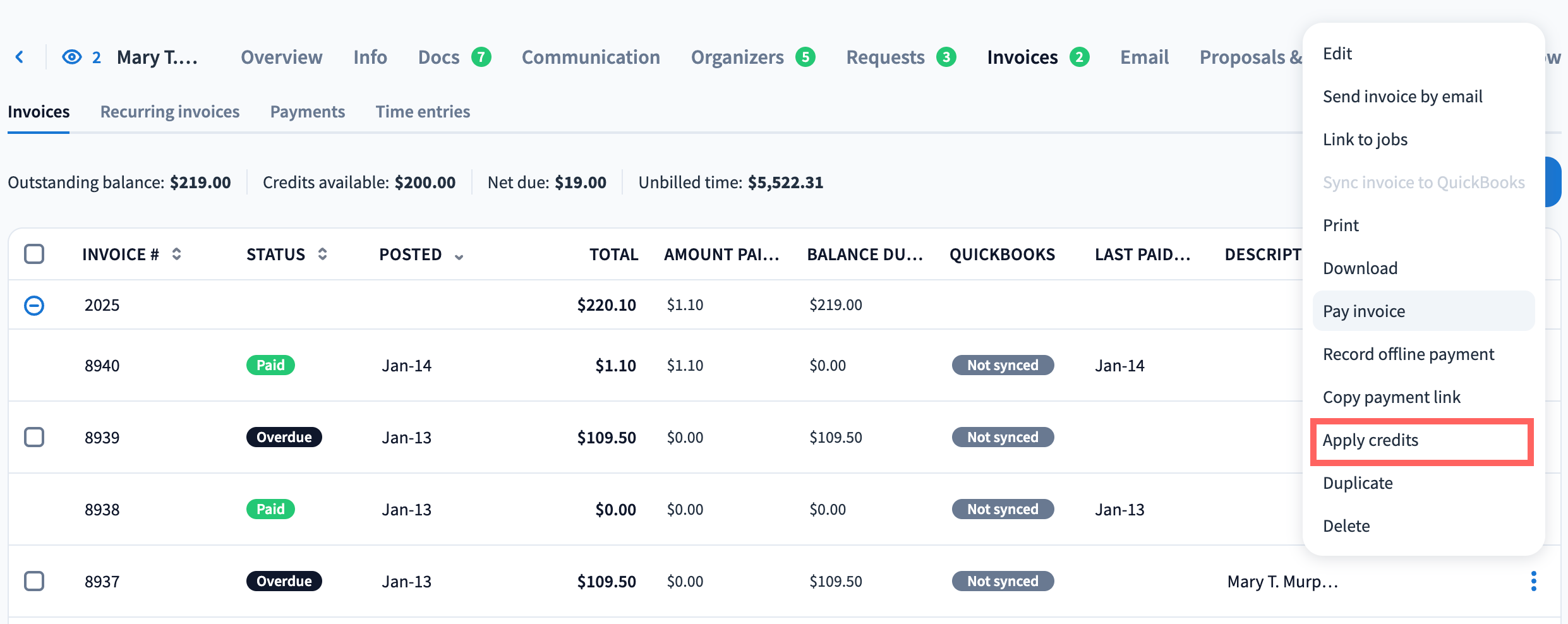Click the Docs count badge 7
The height and width of the screenshot is (624, 1568).
click(481, 57)
